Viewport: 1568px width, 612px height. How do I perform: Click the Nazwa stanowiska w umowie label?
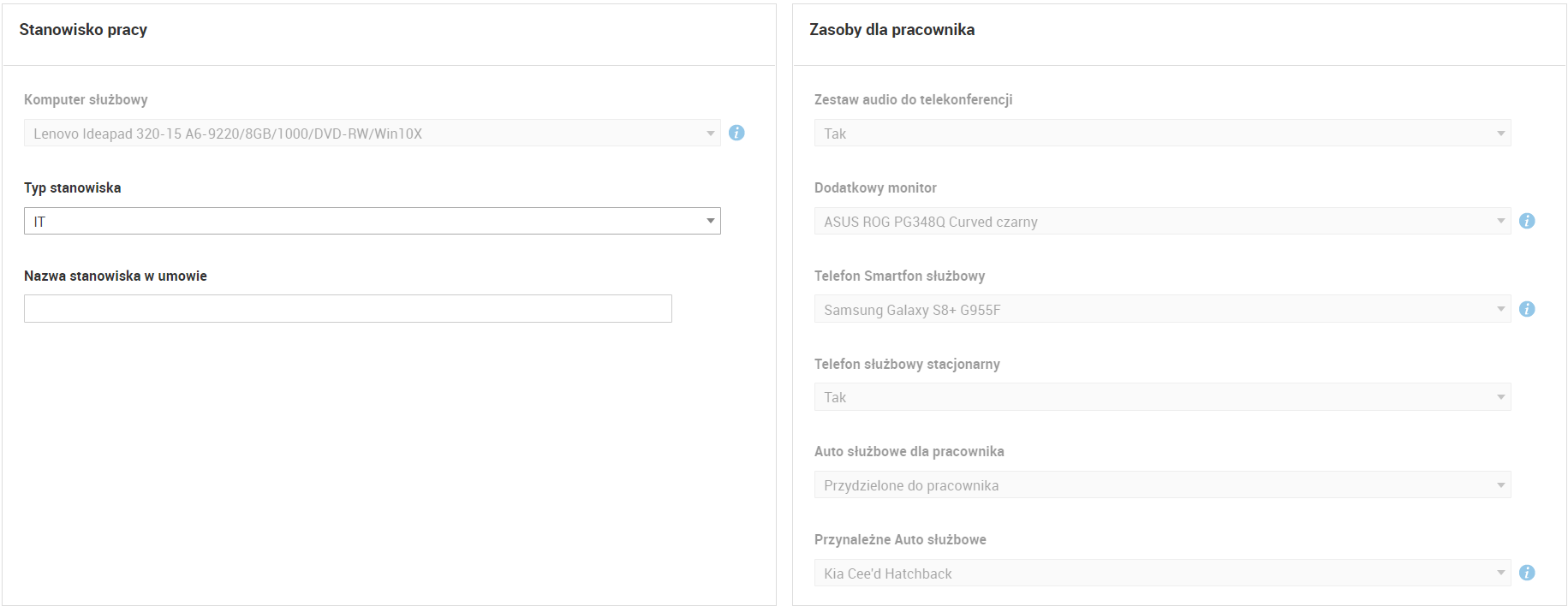click(116, 276)
